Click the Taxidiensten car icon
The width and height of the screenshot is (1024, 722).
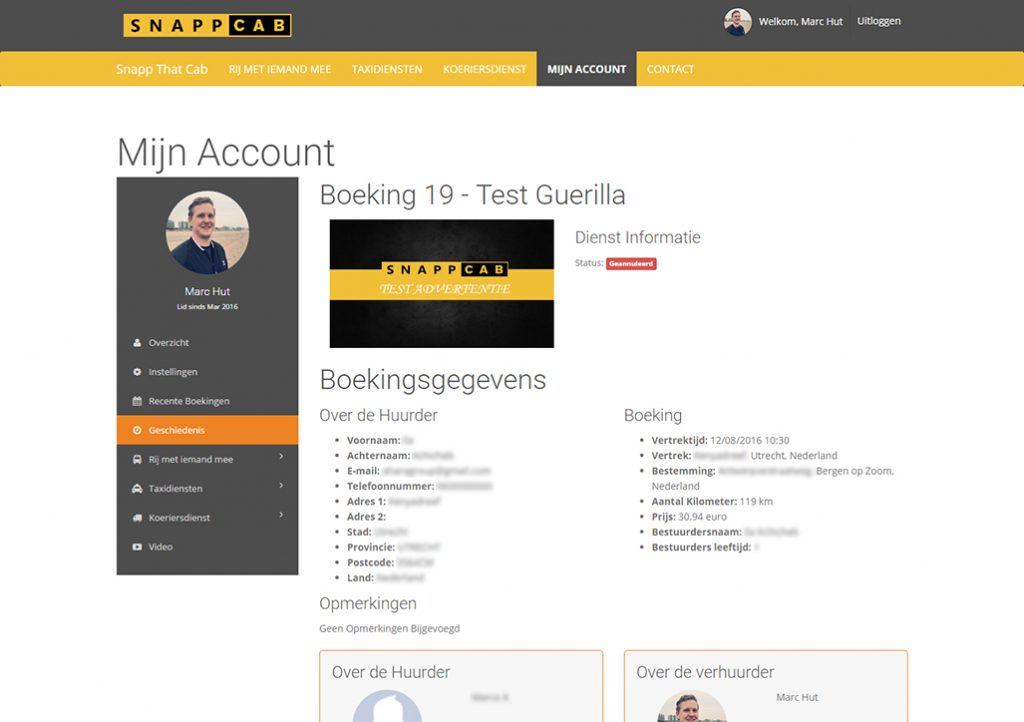[137, 489]
